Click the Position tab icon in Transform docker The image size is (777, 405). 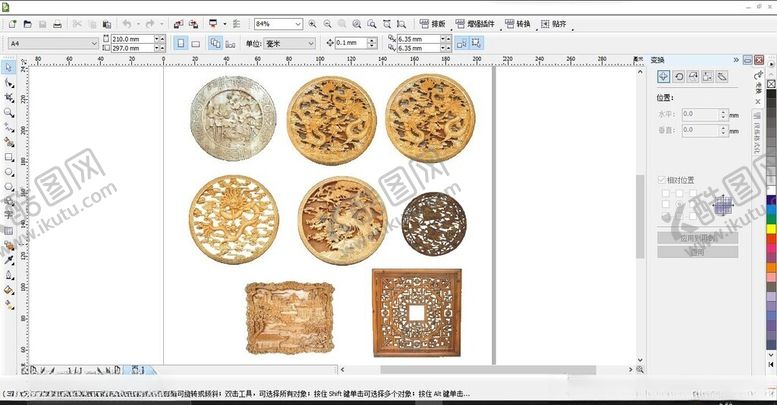click(x=663, y=77)
